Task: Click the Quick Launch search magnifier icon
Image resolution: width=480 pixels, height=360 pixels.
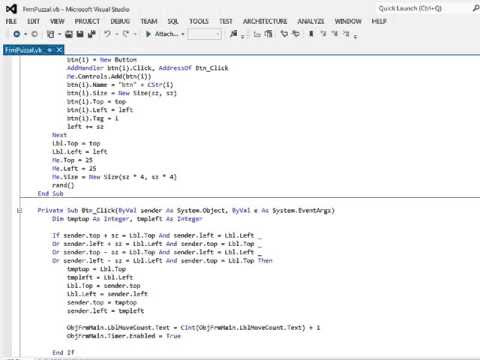Action: [x=476, y=8]
